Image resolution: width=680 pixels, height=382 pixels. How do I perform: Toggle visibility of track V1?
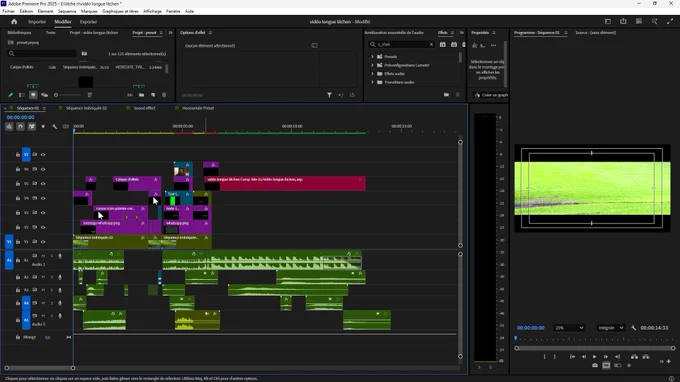click(x=43, y=242)
